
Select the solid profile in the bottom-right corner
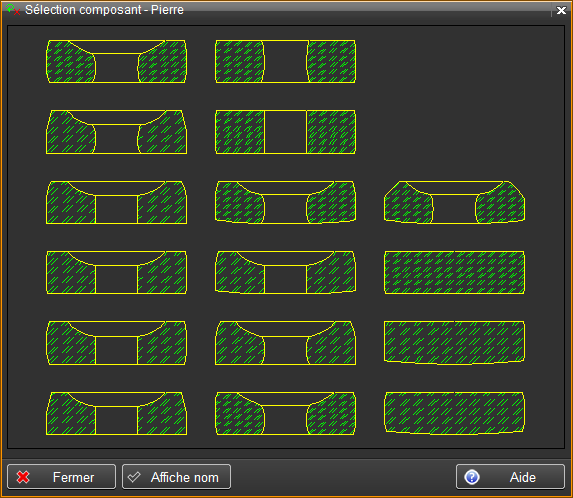[x=454, y=413]
